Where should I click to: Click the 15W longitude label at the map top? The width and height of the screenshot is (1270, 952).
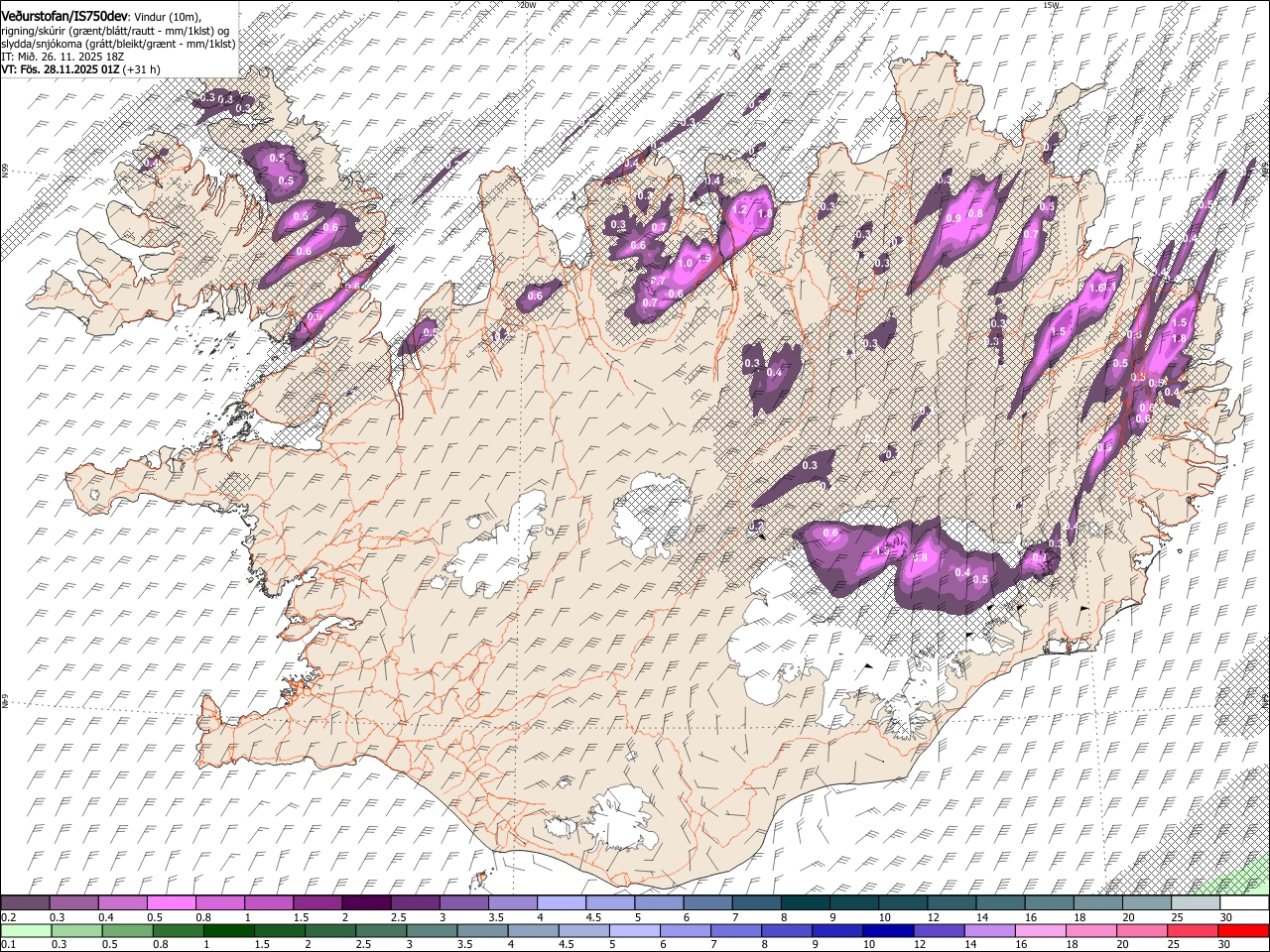(x=1051, y=5)
